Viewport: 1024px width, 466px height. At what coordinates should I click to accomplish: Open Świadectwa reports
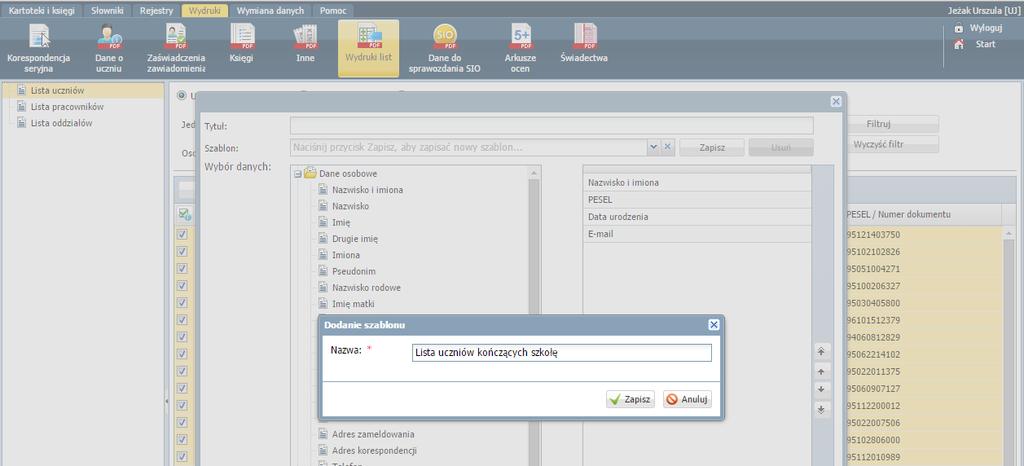pos(584,44)
